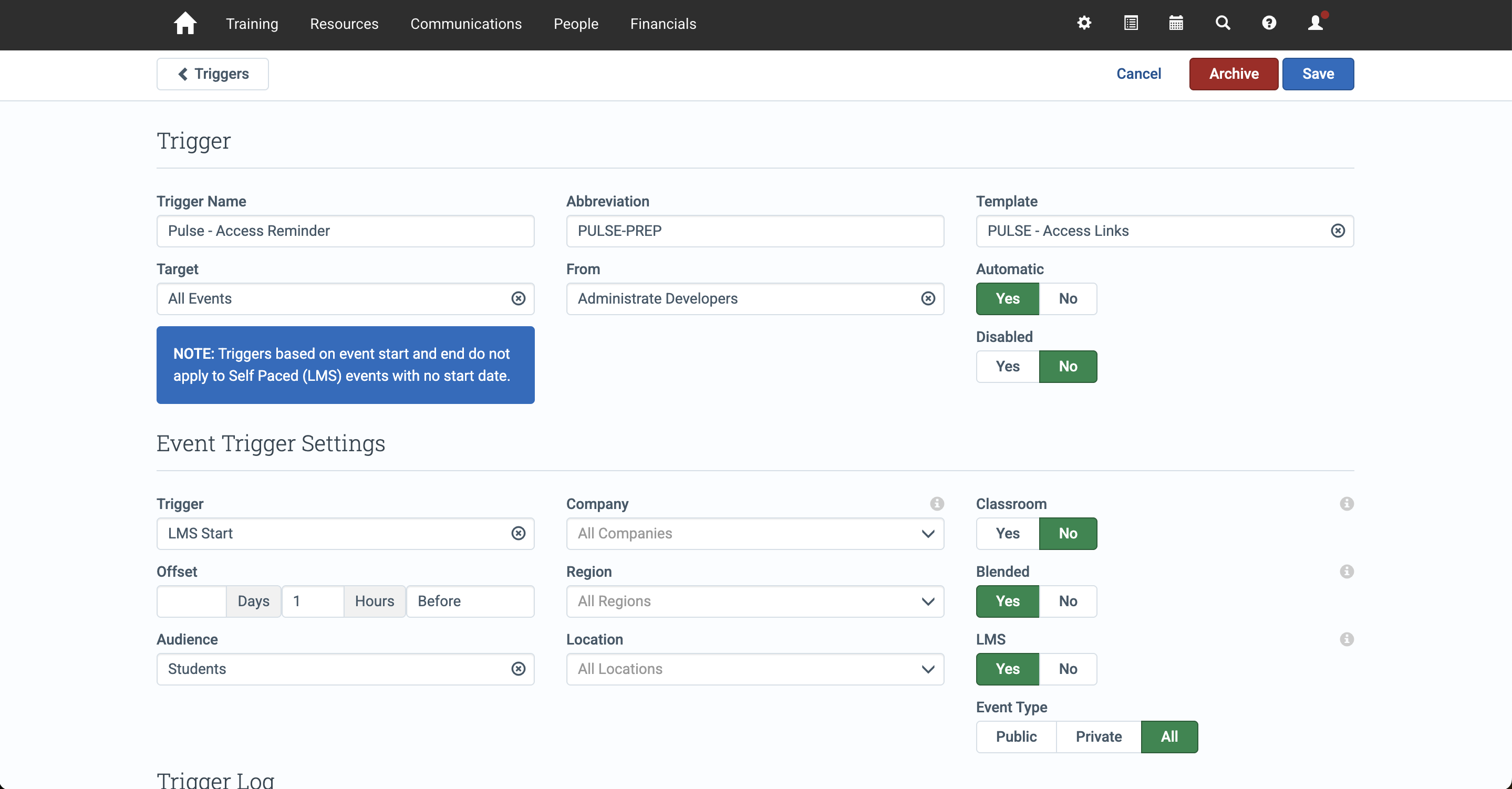Open the search magnifier icon

(x=1223, y=23)
